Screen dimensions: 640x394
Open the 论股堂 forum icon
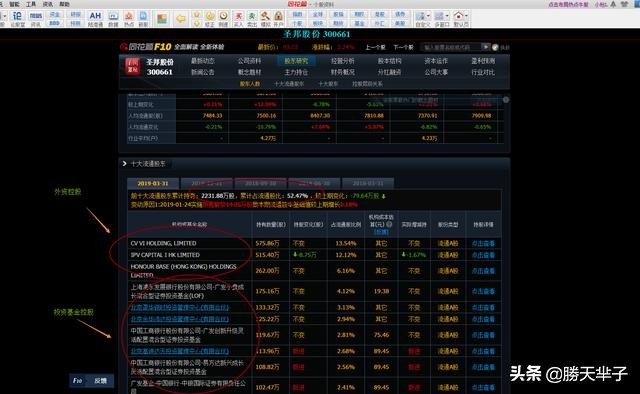point(17,18)
